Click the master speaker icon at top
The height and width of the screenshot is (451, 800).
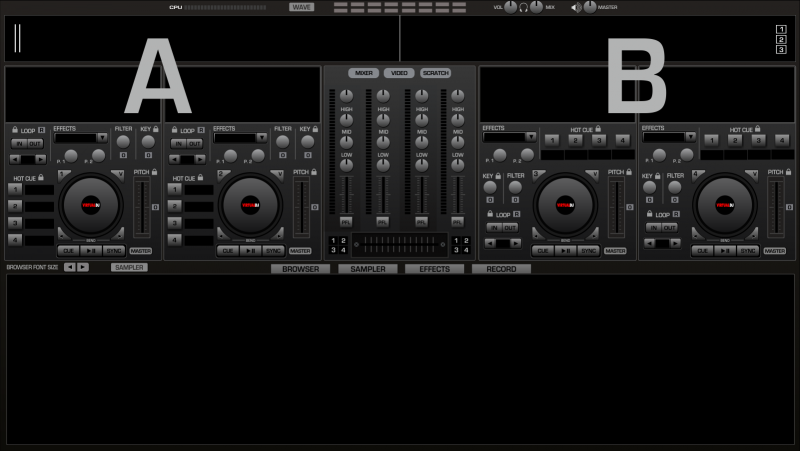tap(576, 7)
